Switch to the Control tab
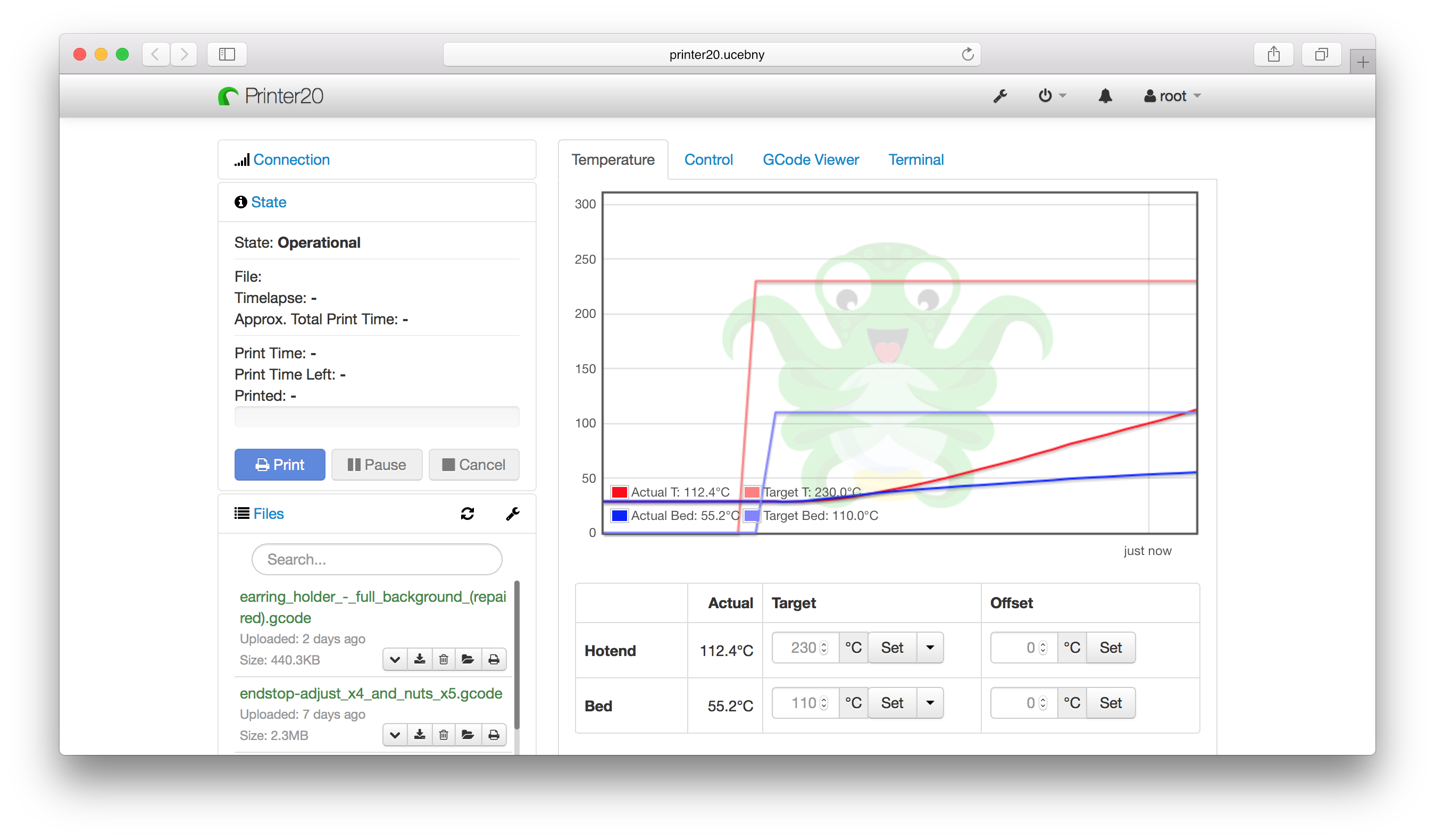 [x=708, y=159]
